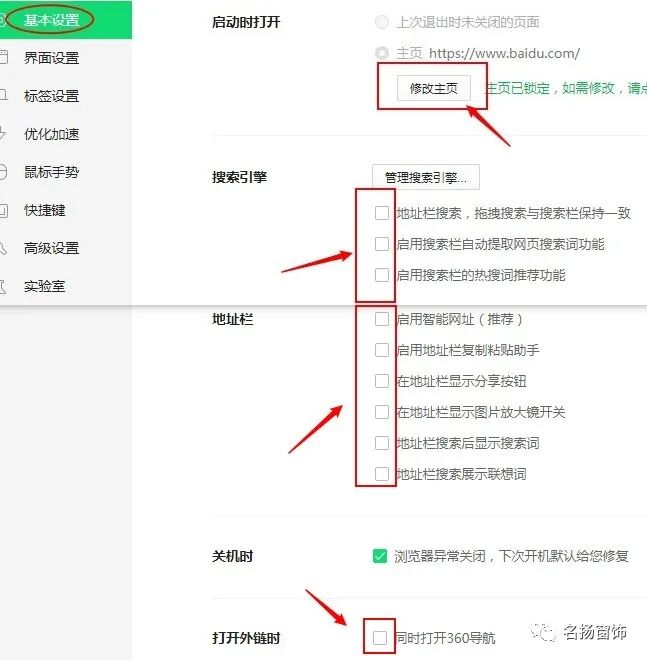The image size is (647, 660).
Task: Open the 高级设置 settings section
Action: tap(51, 248)
